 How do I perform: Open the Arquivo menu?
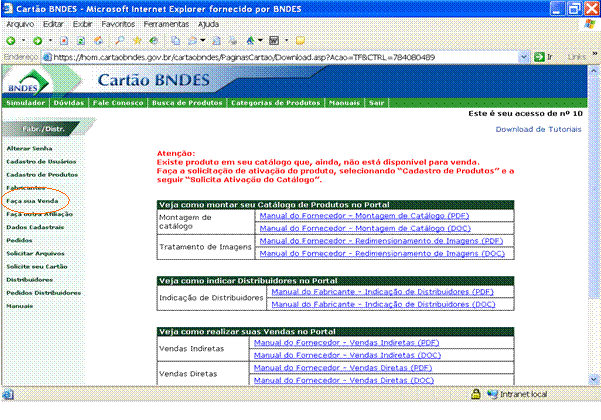point(20,24)
